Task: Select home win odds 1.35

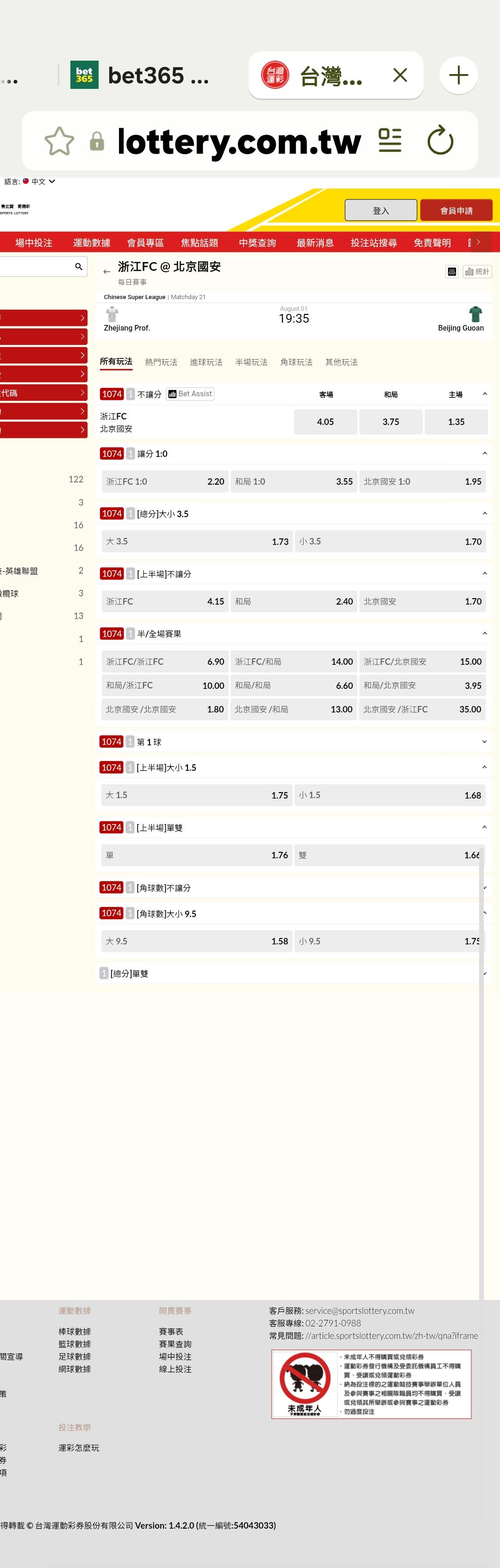Action: click(x=456, y=422)
